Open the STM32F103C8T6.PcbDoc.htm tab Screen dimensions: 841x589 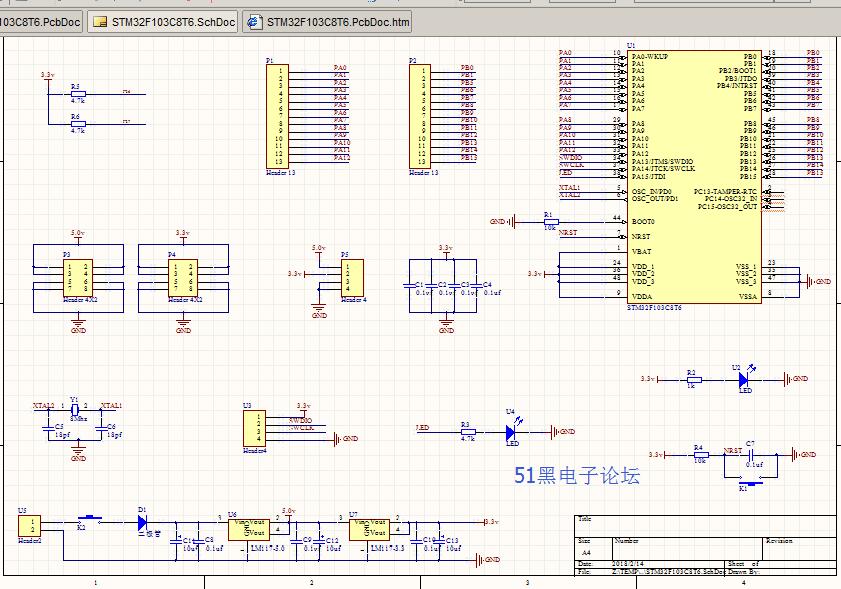[327, 21]
